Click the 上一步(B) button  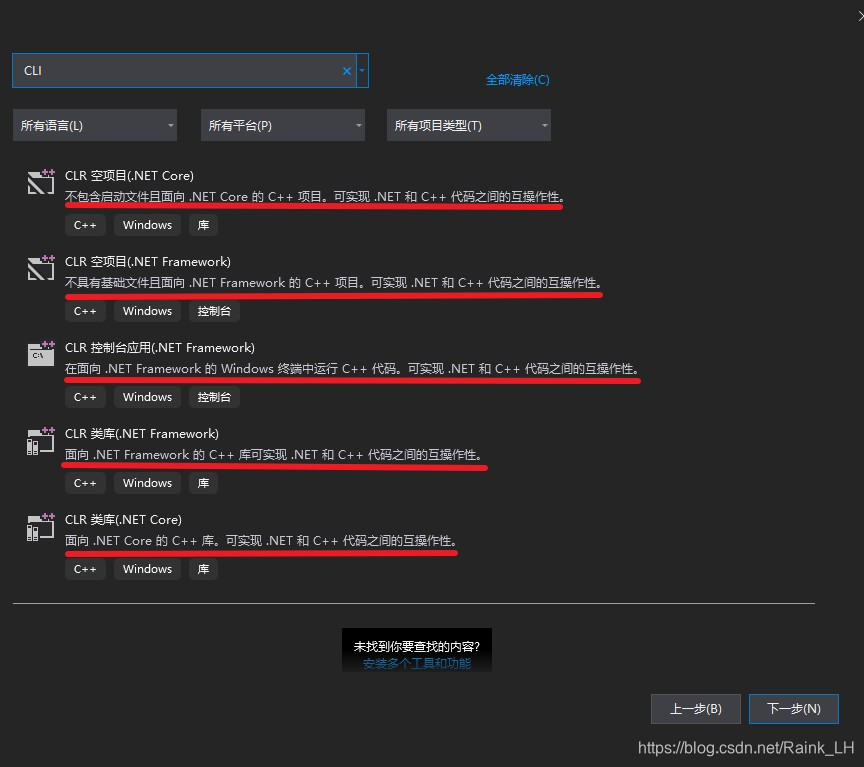point(695,709)
